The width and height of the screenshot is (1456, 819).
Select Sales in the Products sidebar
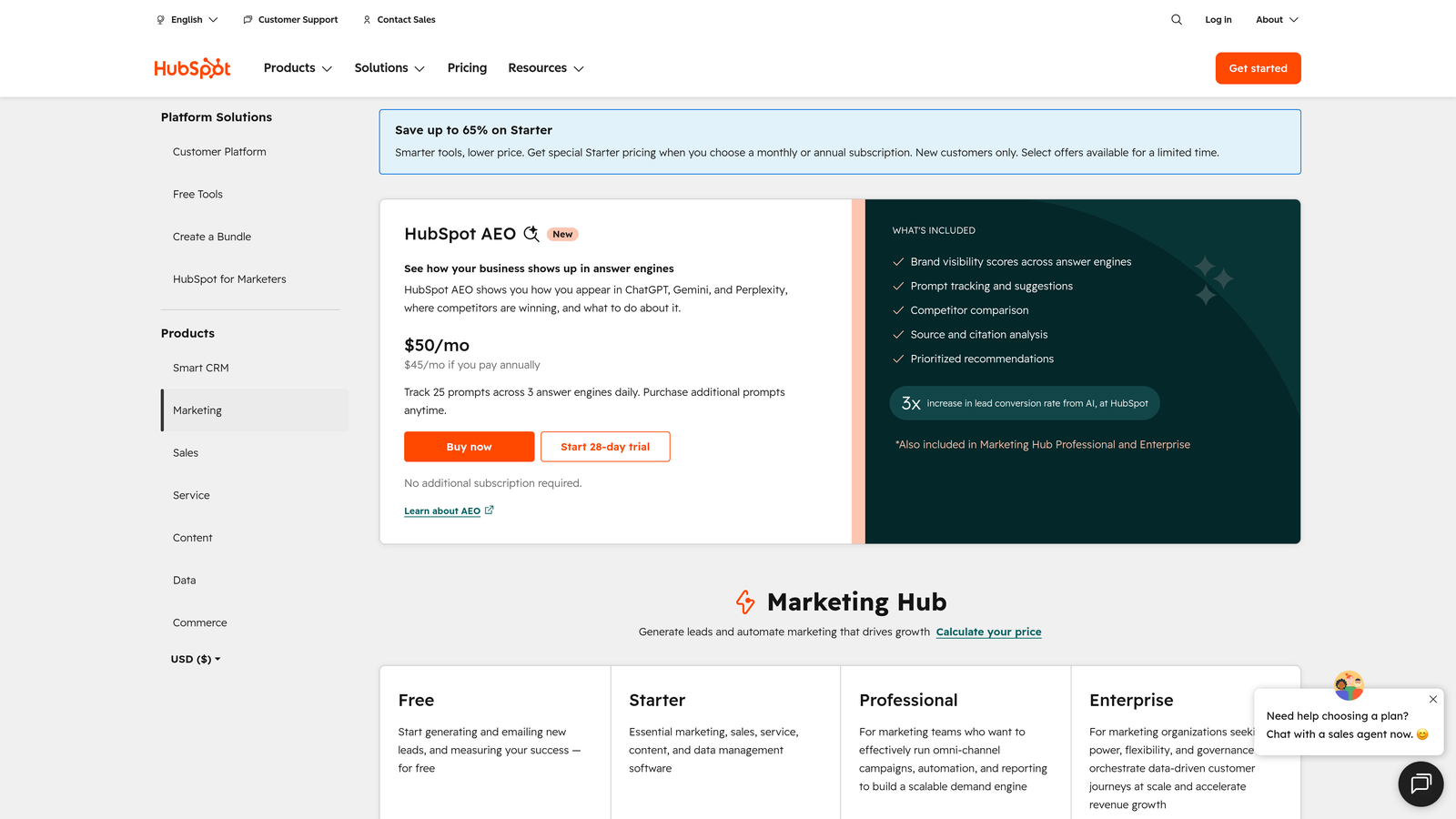pos(186,452)
